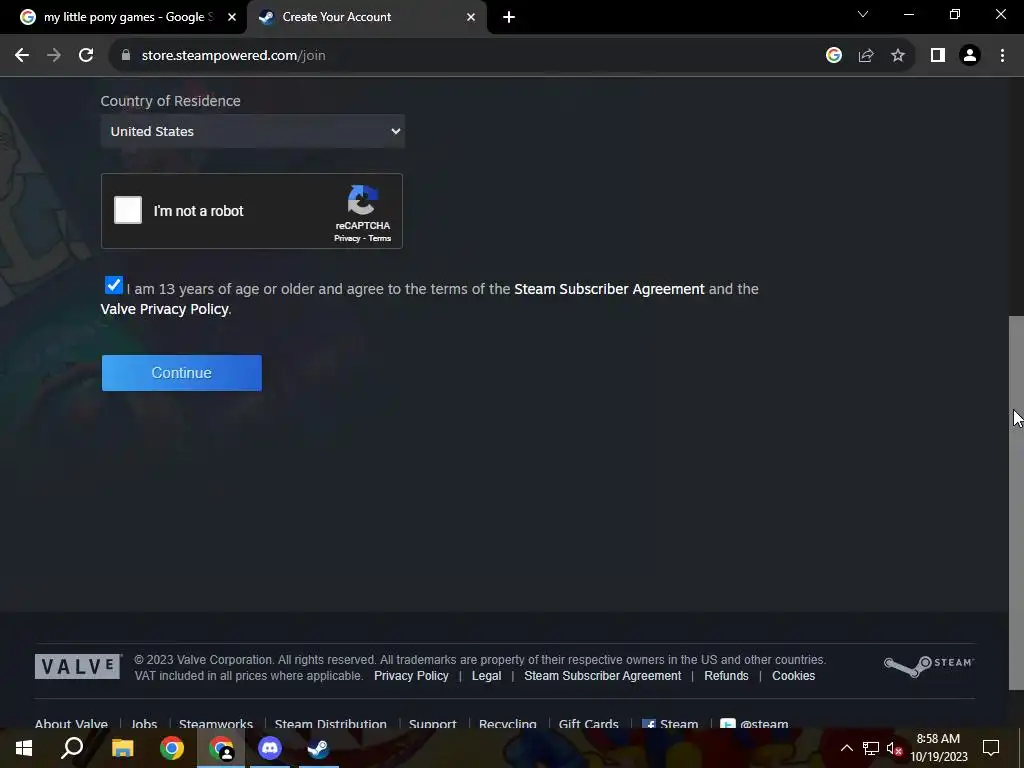Open Steam app from the taskbar
Image resolution: width=1024 pixels, height=768 pixels.
tap(318, 748)
